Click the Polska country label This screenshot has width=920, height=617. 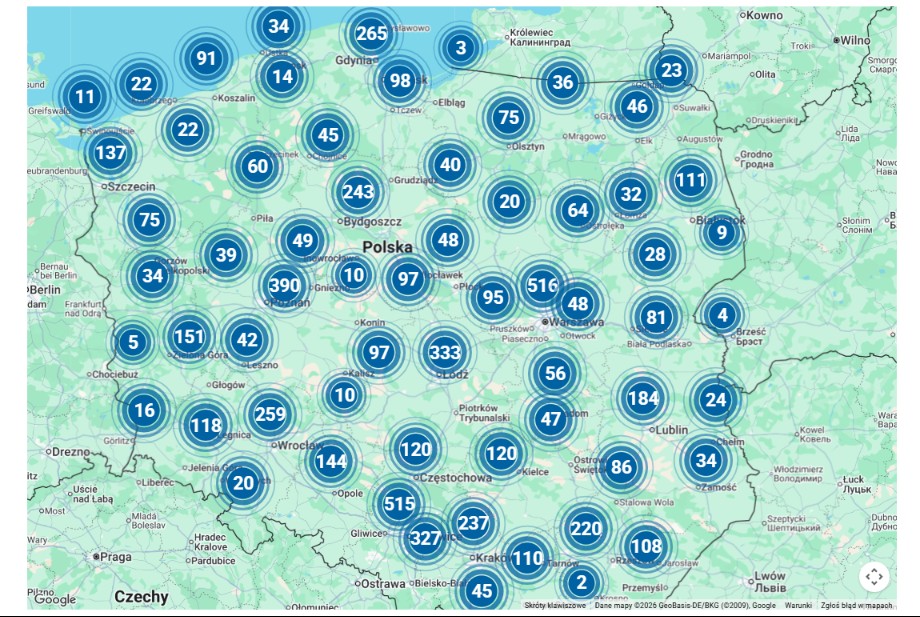387,247
